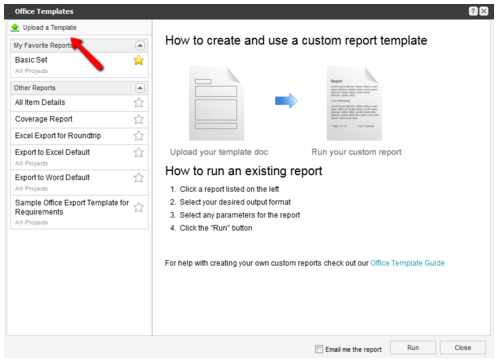Enable the Email me the report checkbox
This screenshot has width=497, height=361.
click(319, 349)
